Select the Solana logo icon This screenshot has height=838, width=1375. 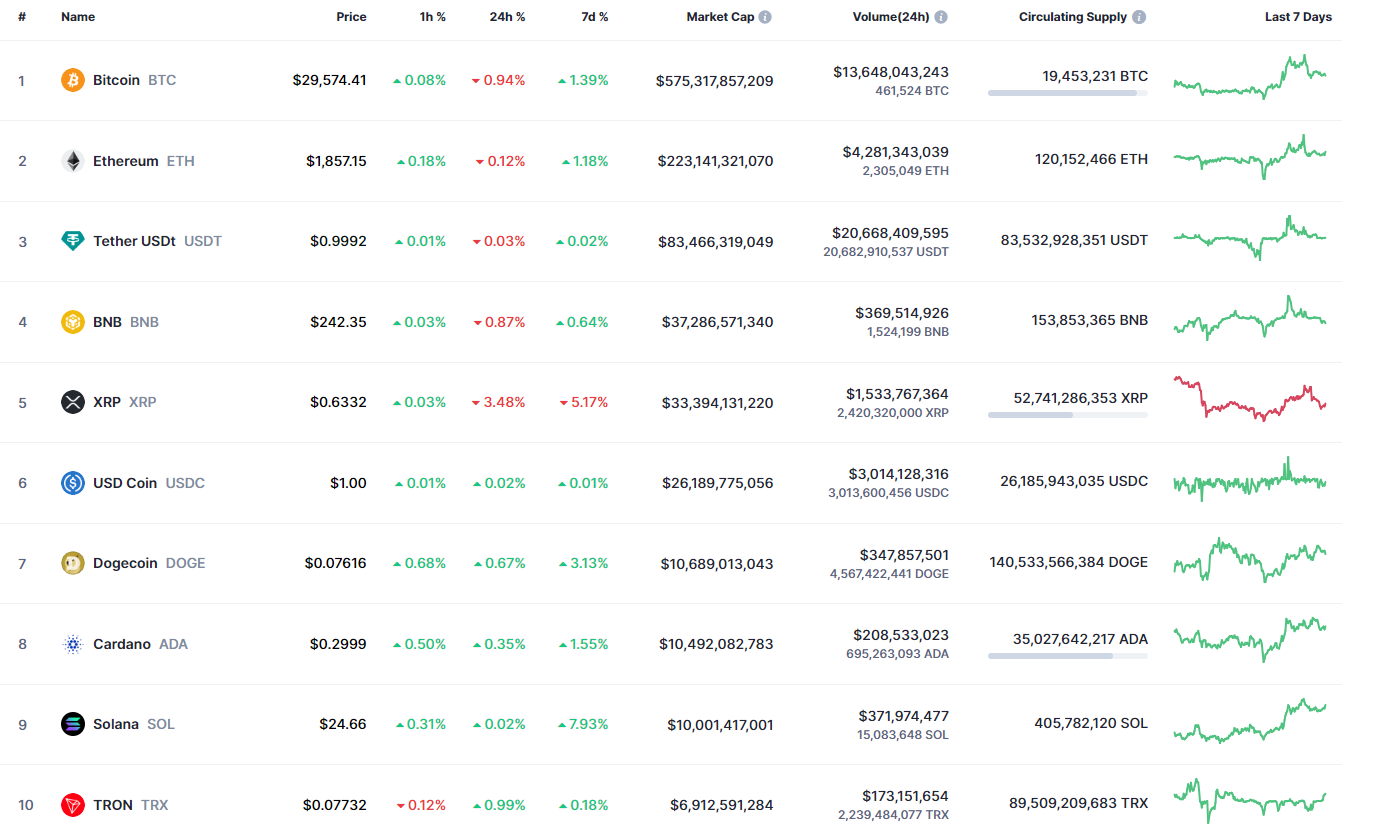tap(72, 724)
